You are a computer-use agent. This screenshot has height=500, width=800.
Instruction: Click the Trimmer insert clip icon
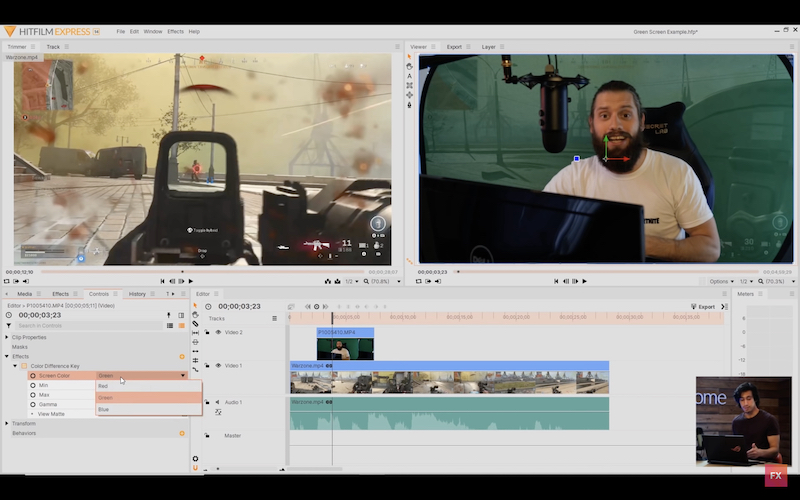coord(328,281)
